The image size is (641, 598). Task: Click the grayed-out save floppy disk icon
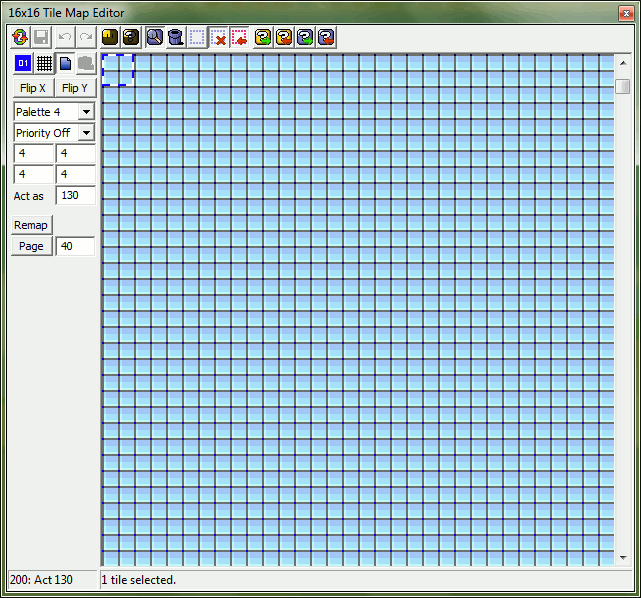(x=41, y=38)
